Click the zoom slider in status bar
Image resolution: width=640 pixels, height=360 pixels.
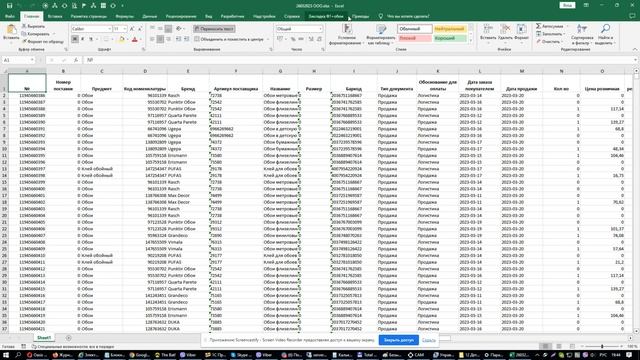[602, 346]
